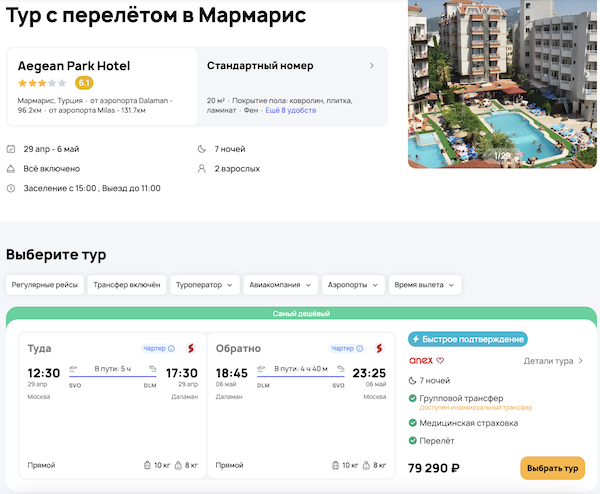This screenshot has height=494, width=600.
Task: Expand the Время вылета dropdown
Action: 425,285
